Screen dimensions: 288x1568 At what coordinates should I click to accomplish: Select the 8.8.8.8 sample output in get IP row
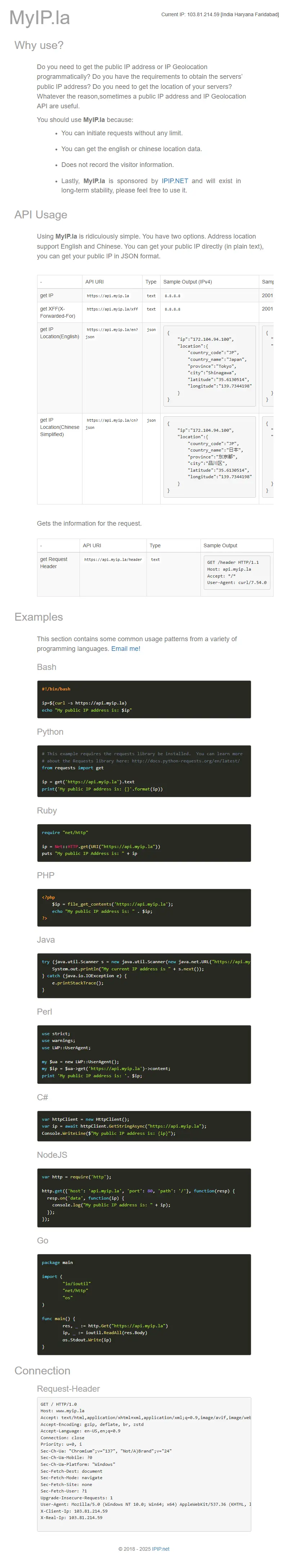point(172,296)
